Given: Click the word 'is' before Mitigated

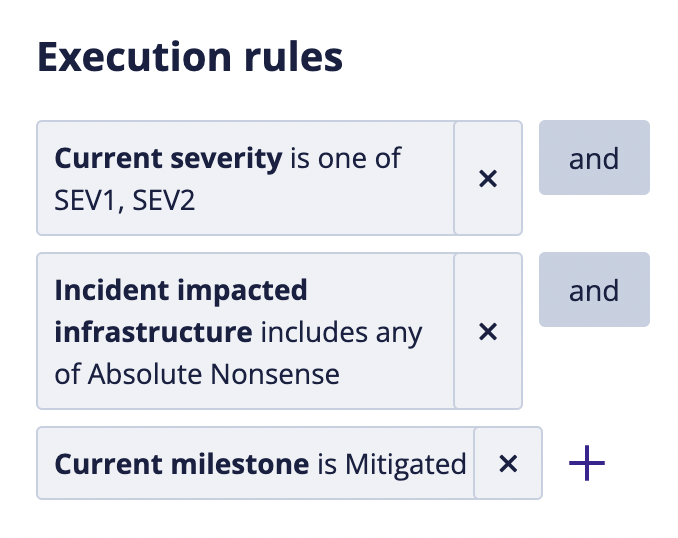Looking at the screenshot, I should pos(327,464).
